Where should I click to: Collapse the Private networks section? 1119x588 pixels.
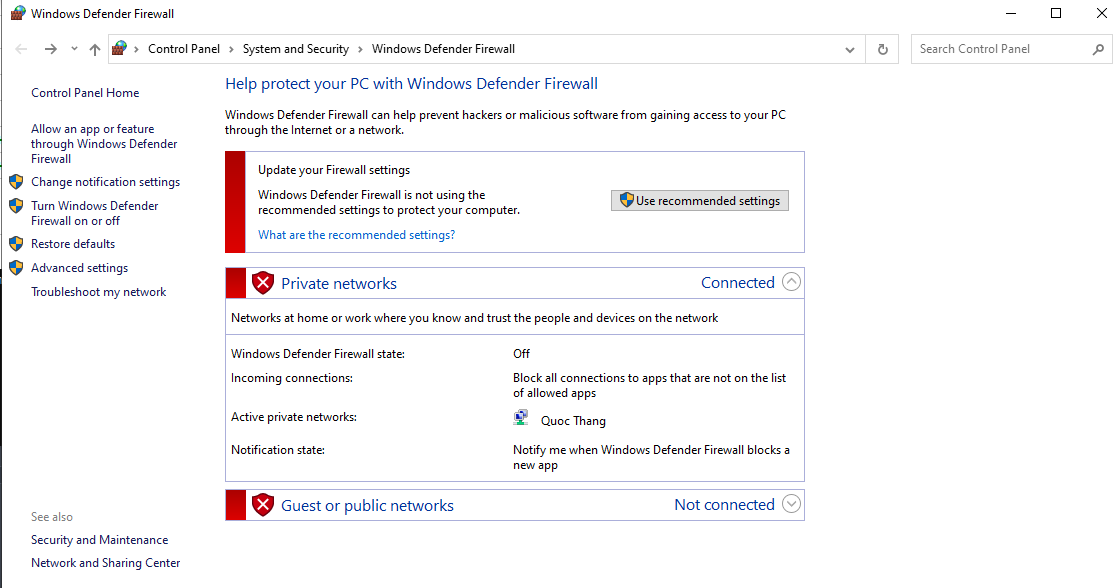click(791, 282)
